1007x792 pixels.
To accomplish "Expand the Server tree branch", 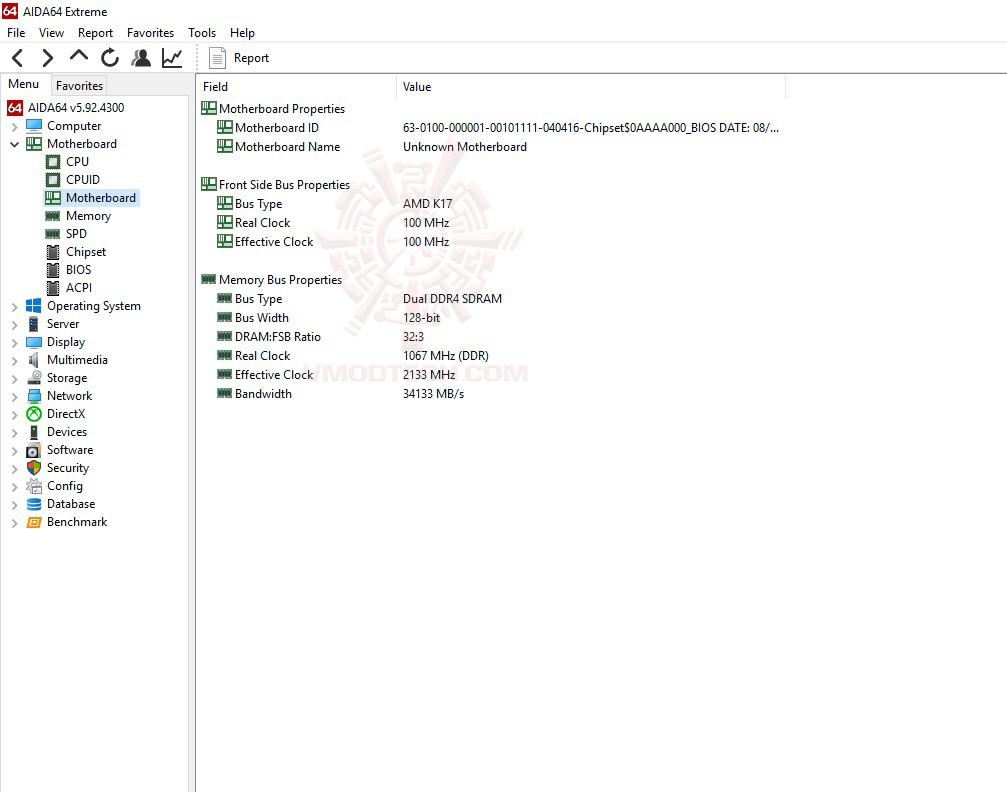I will pos(14,324).
